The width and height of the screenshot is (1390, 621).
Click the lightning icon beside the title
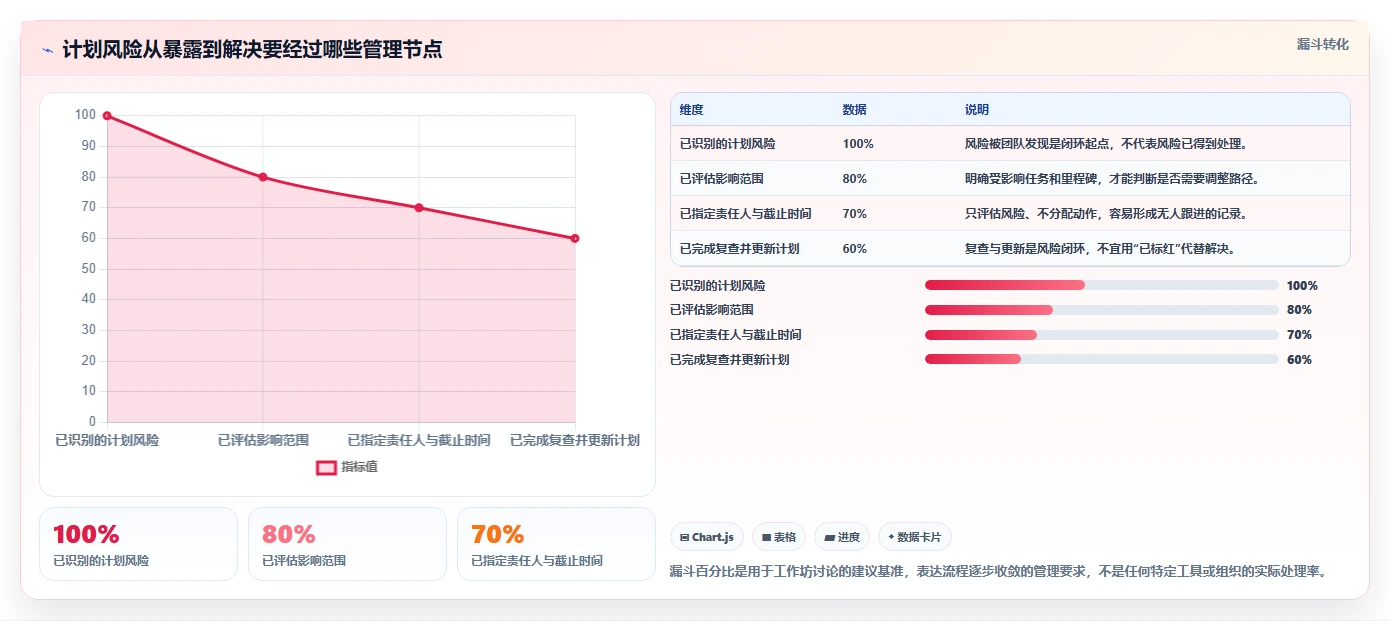click(47, 50)
